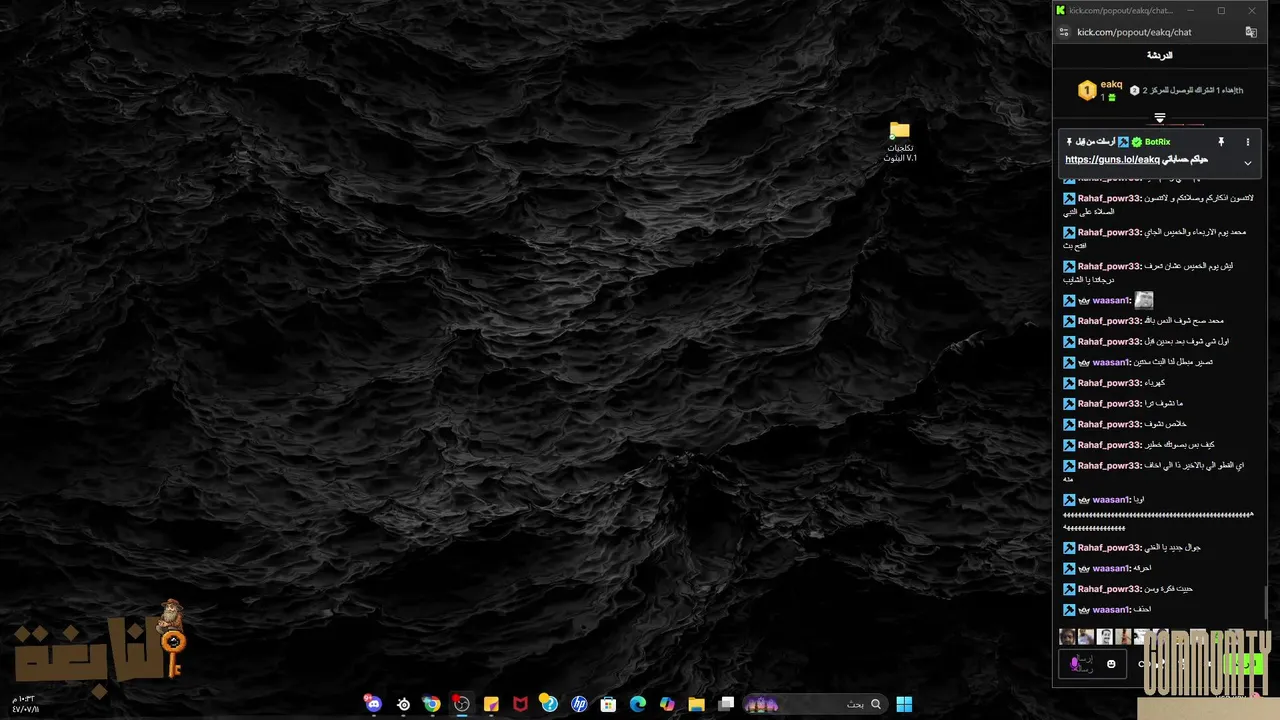Click the green gift icon beside eakq

point(1111,98)
